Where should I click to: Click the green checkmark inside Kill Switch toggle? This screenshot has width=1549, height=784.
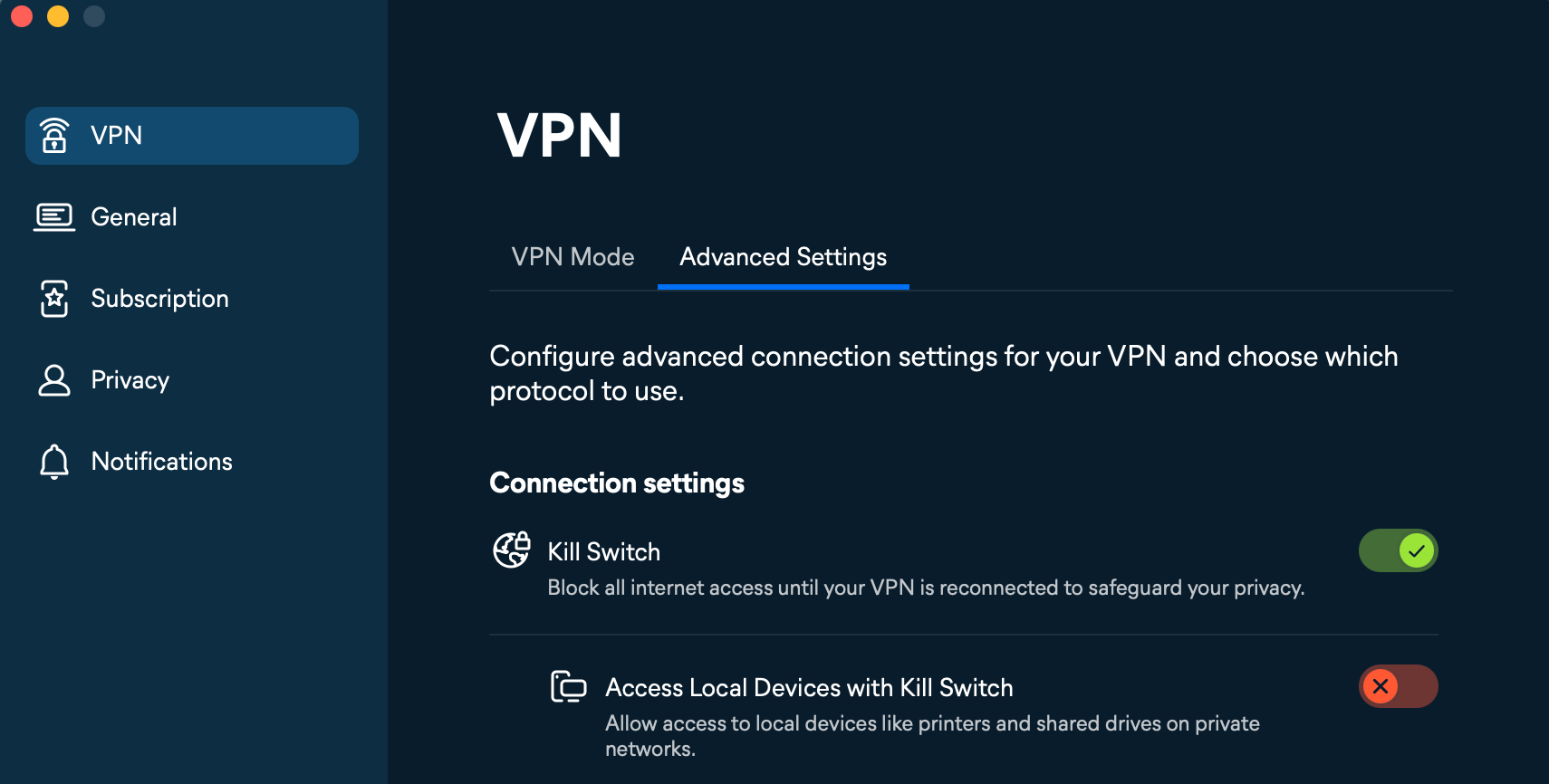(1415, 550)
